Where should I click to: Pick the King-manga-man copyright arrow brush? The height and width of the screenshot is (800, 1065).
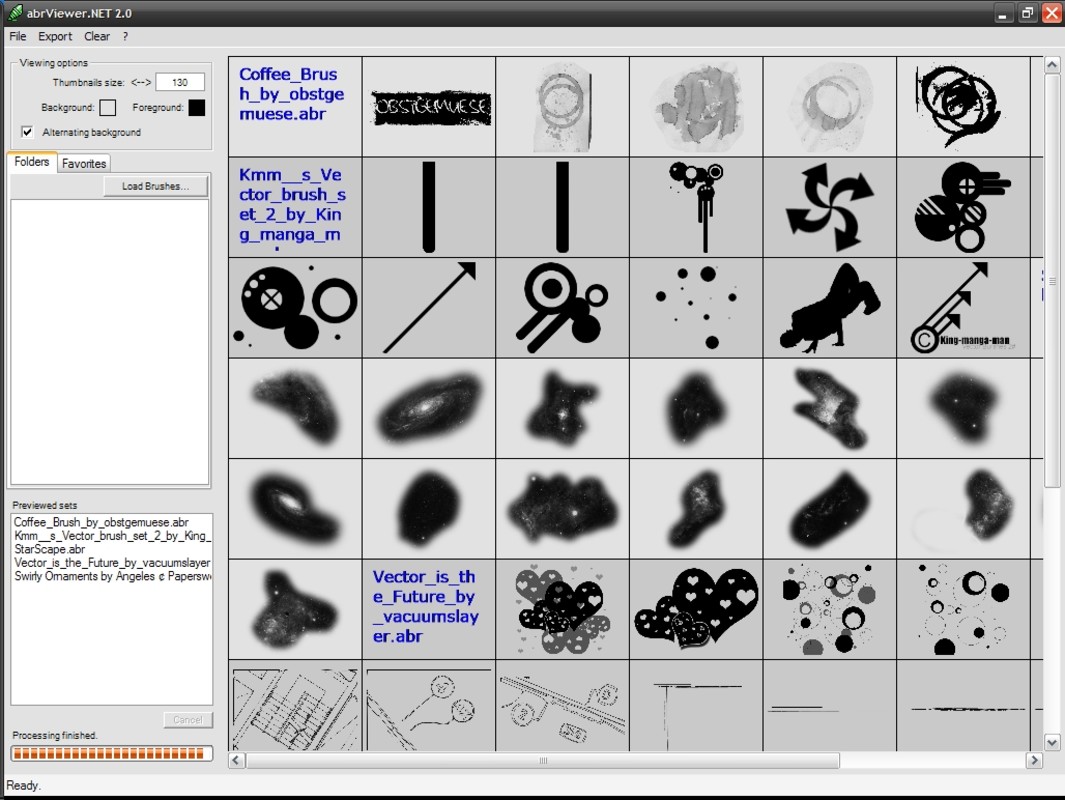point(963,308)
